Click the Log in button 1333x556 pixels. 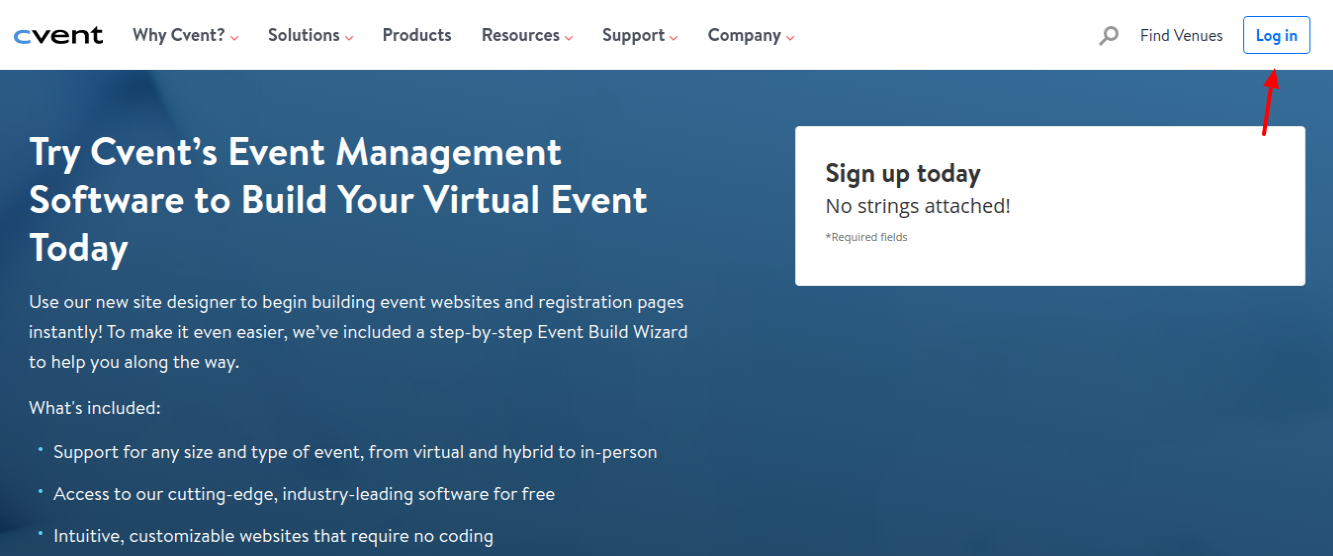[1276, 35]
